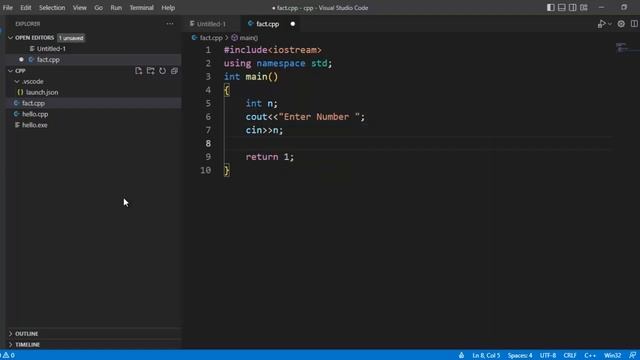
Task: Open the Selection menu
Action: (52, 7)
